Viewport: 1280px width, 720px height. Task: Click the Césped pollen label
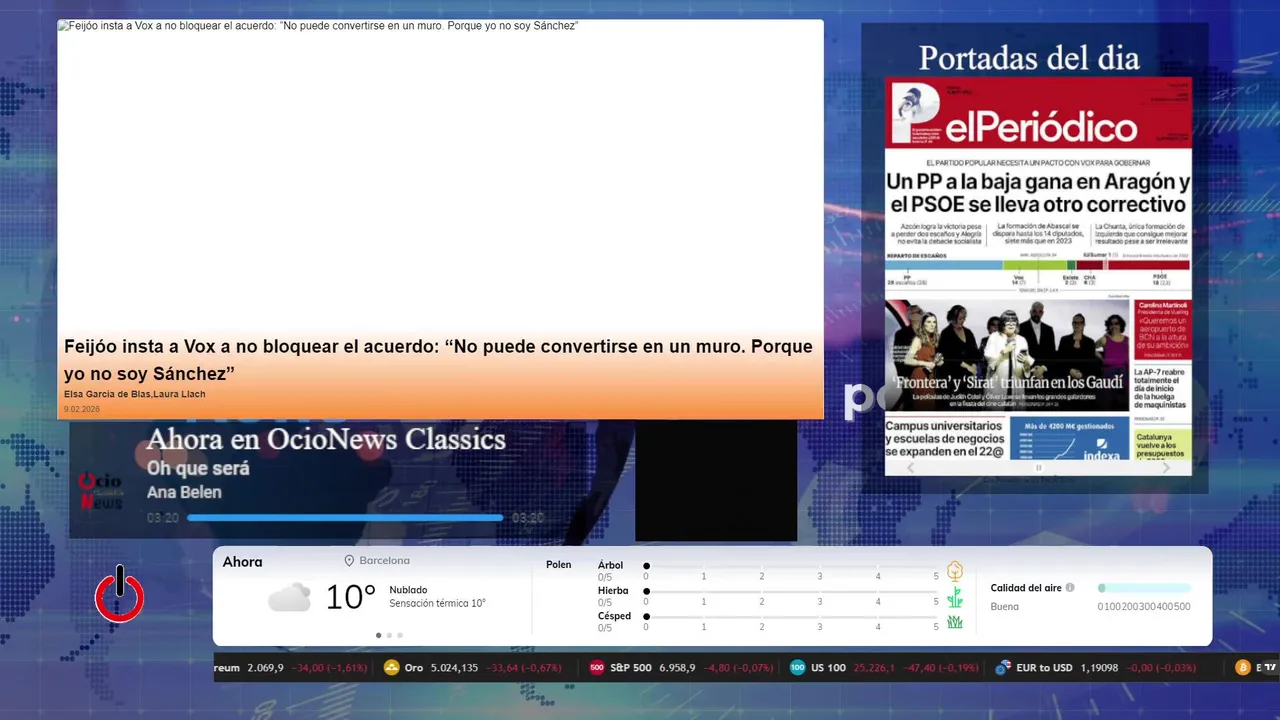(x=614, y=616)
